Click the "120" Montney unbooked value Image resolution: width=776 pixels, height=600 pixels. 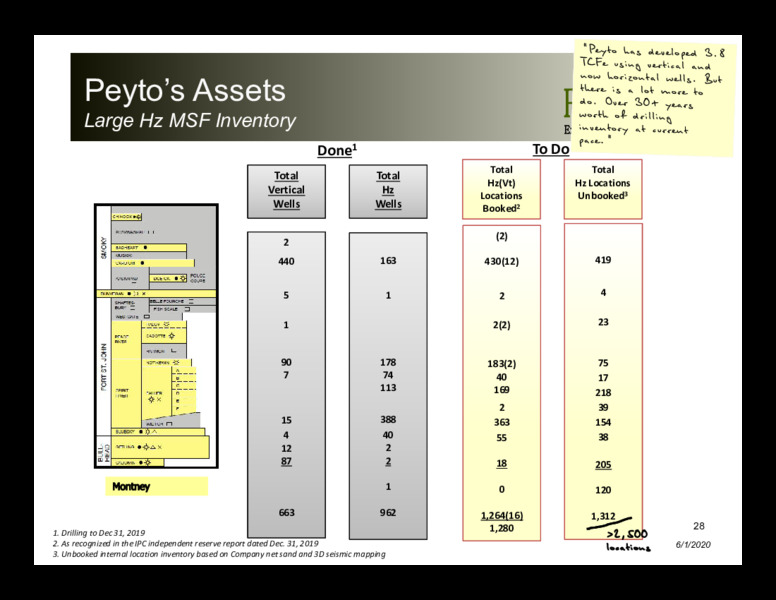point(603,490)
